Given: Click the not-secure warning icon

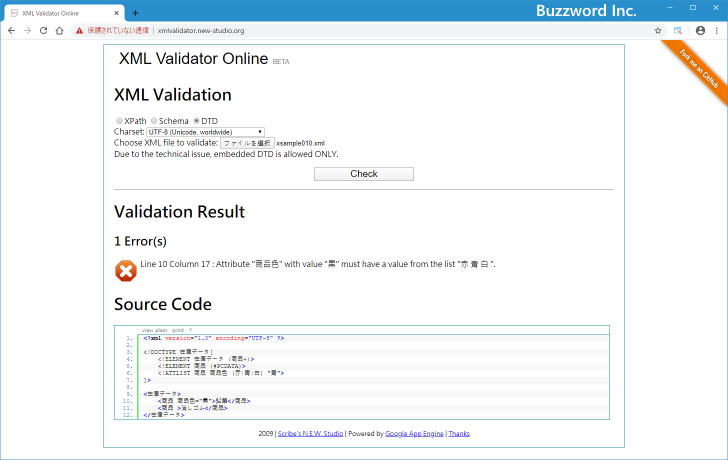Looking at the screenshot, I should [x=80, y=31].
